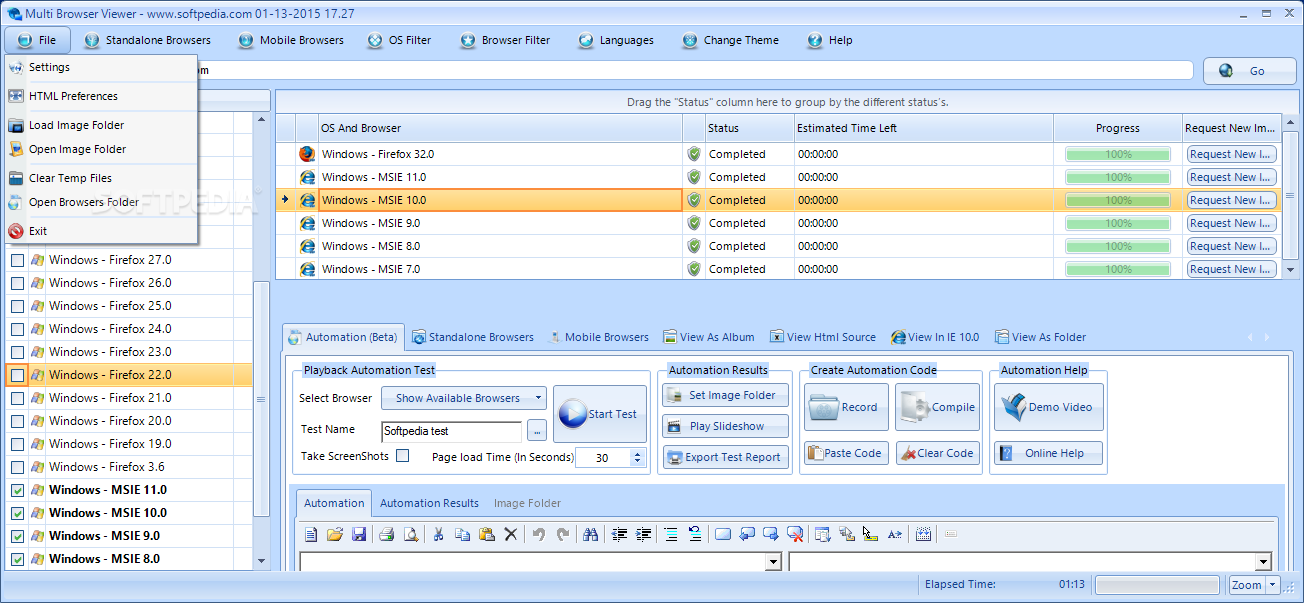Open the Show Available Browsers dropdown
The height and width of the screenshot is (603, 1304).
tap(464, 398)
